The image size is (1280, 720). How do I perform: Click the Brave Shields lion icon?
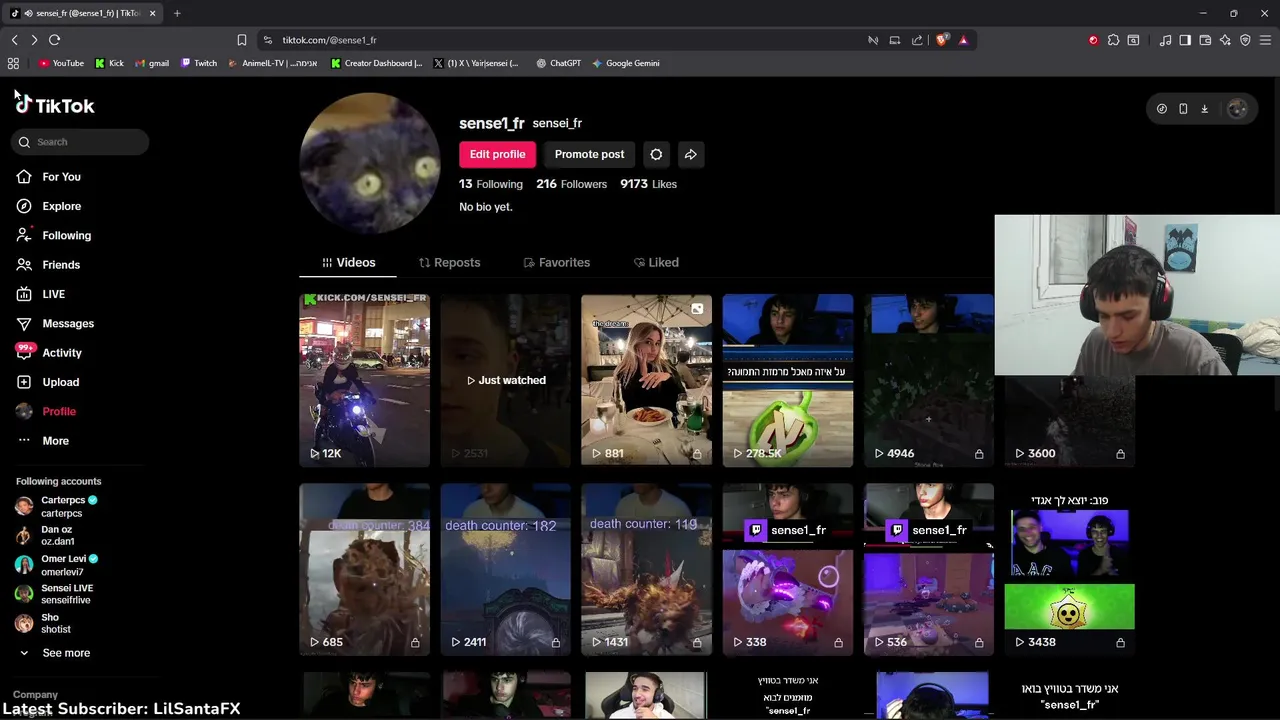[x=943, y=40]
